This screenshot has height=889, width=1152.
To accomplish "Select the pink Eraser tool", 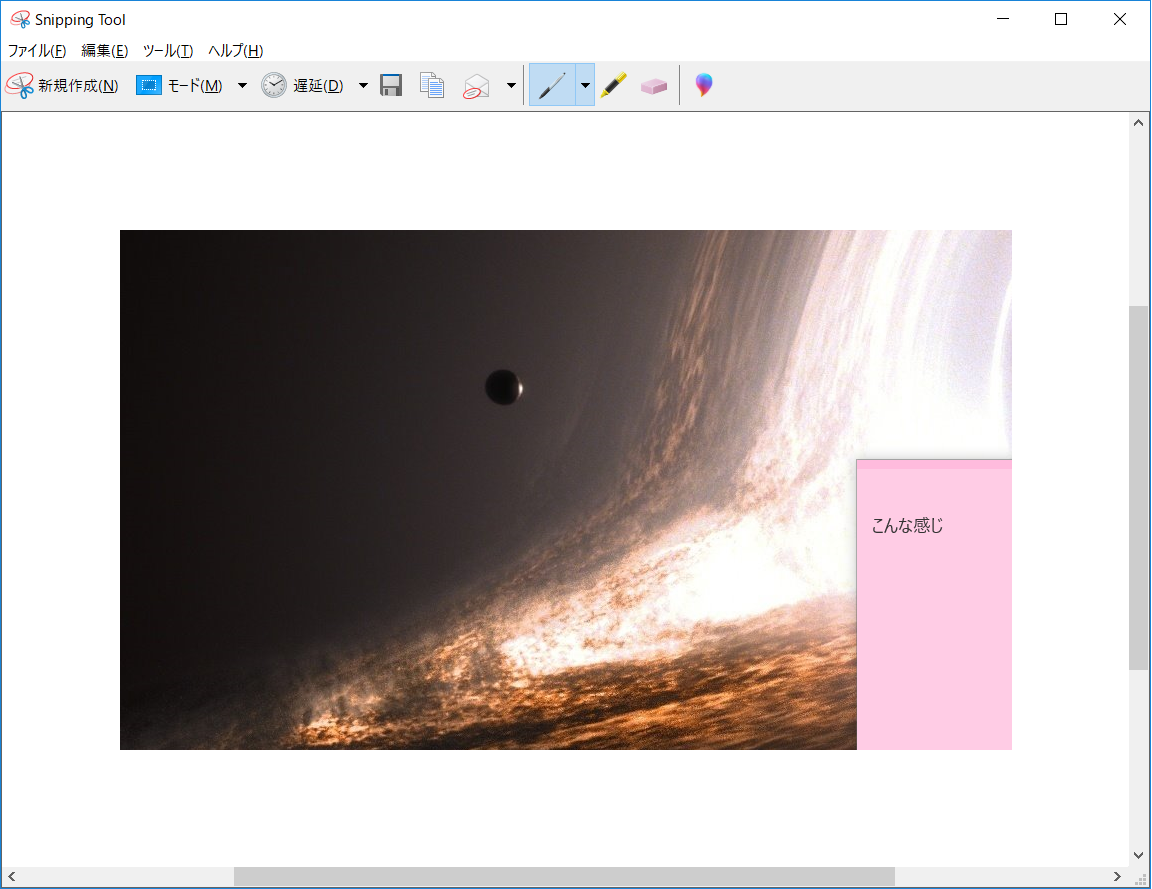I will [653, 86].
